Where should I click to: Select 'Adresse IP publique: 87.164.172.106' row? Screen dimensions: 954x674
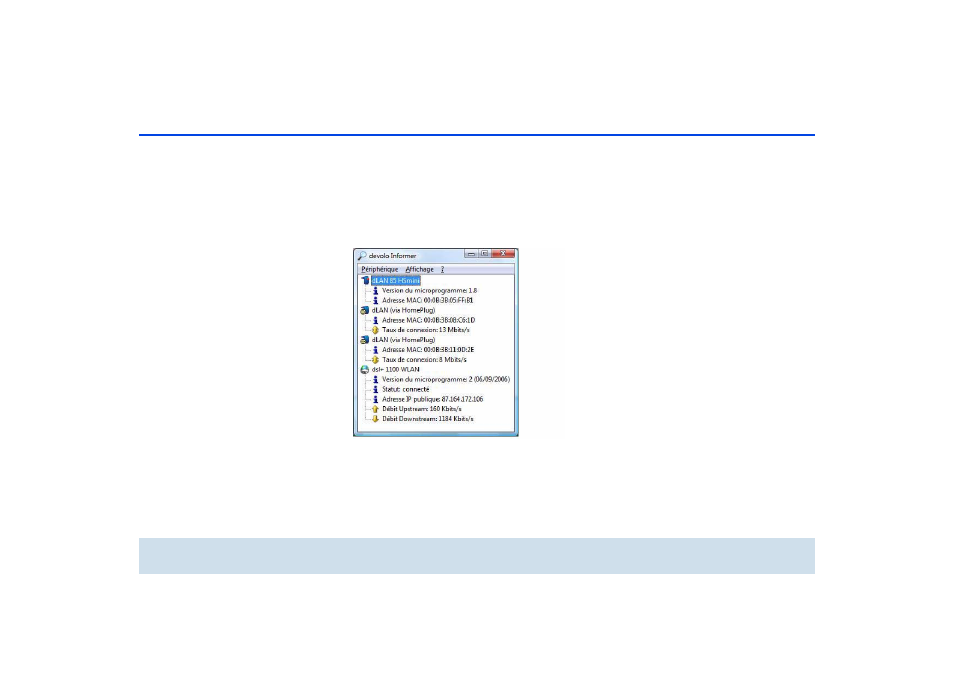[x=433, y=399]
